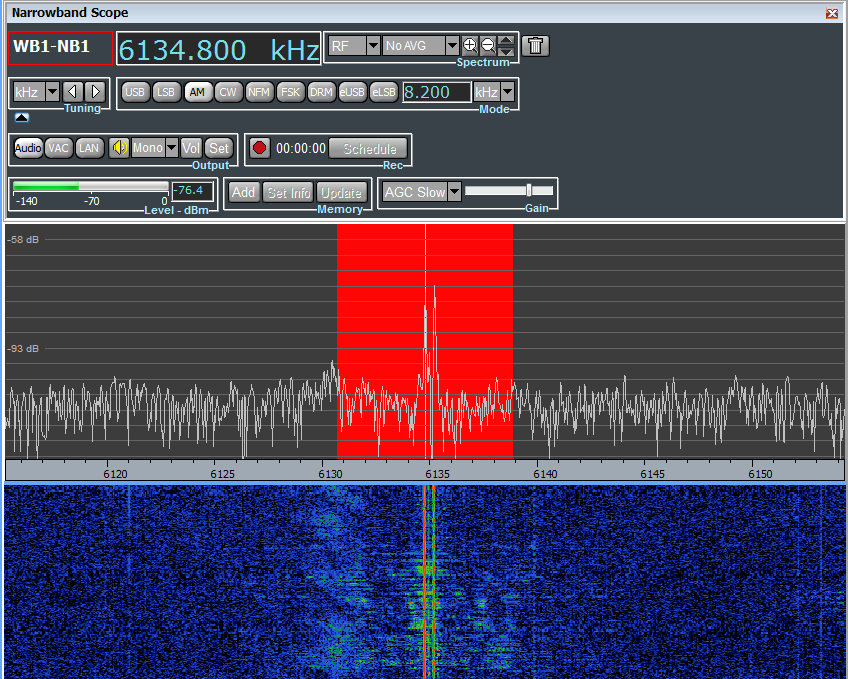Select USB demodulation mode
This screenshot has height=679, width=848.
(135, 92)
